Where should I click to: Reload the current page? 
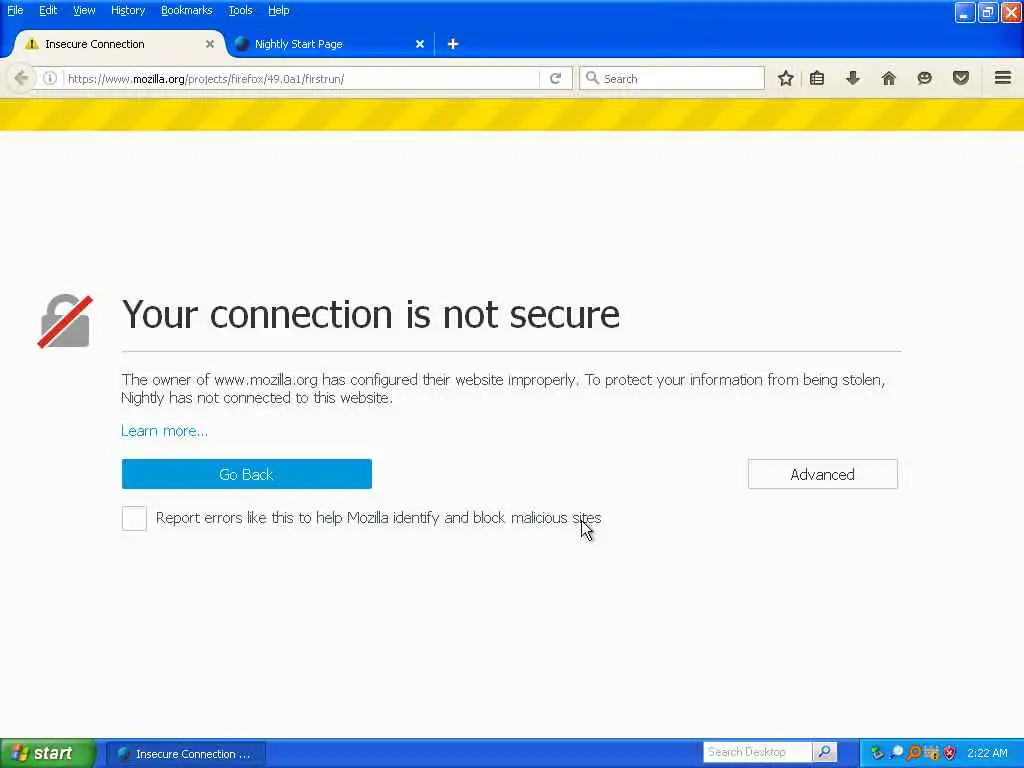[555, 78]
